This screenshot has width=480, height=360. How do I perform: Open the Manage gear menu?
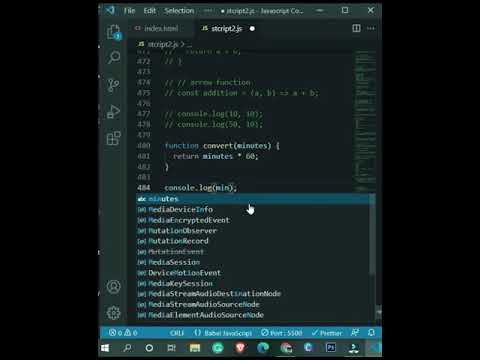pos(114,313)
